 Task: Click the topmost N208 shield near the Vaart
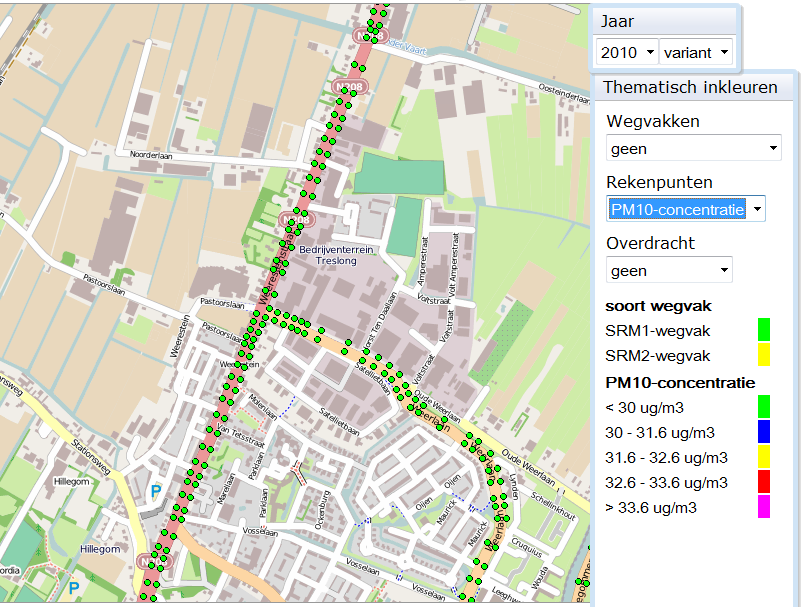368,36
